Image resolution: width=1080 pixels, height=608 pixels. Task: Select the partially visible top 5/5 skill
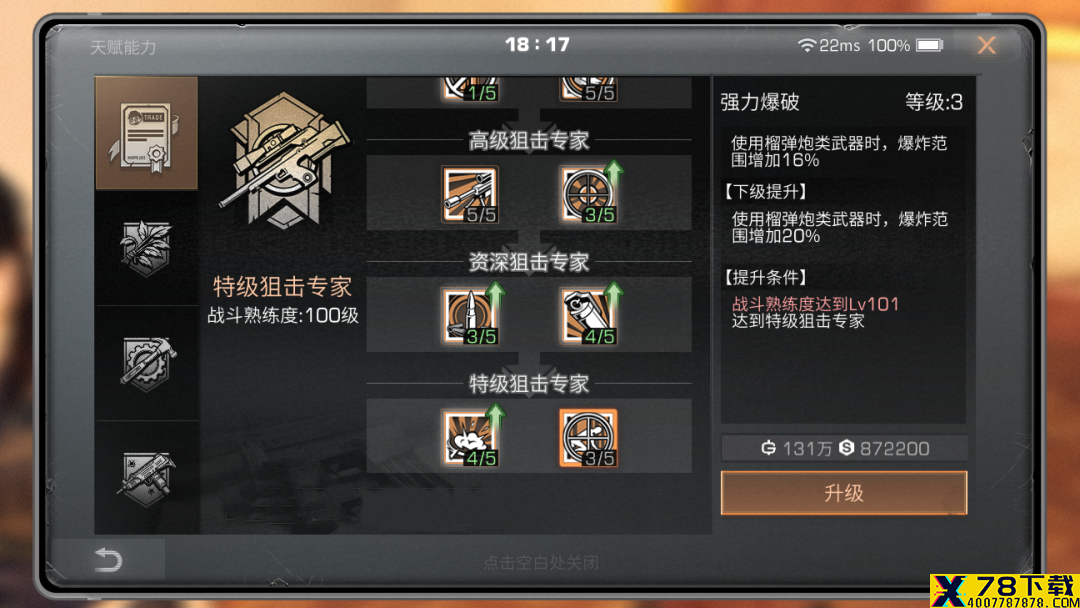(589, 90)
